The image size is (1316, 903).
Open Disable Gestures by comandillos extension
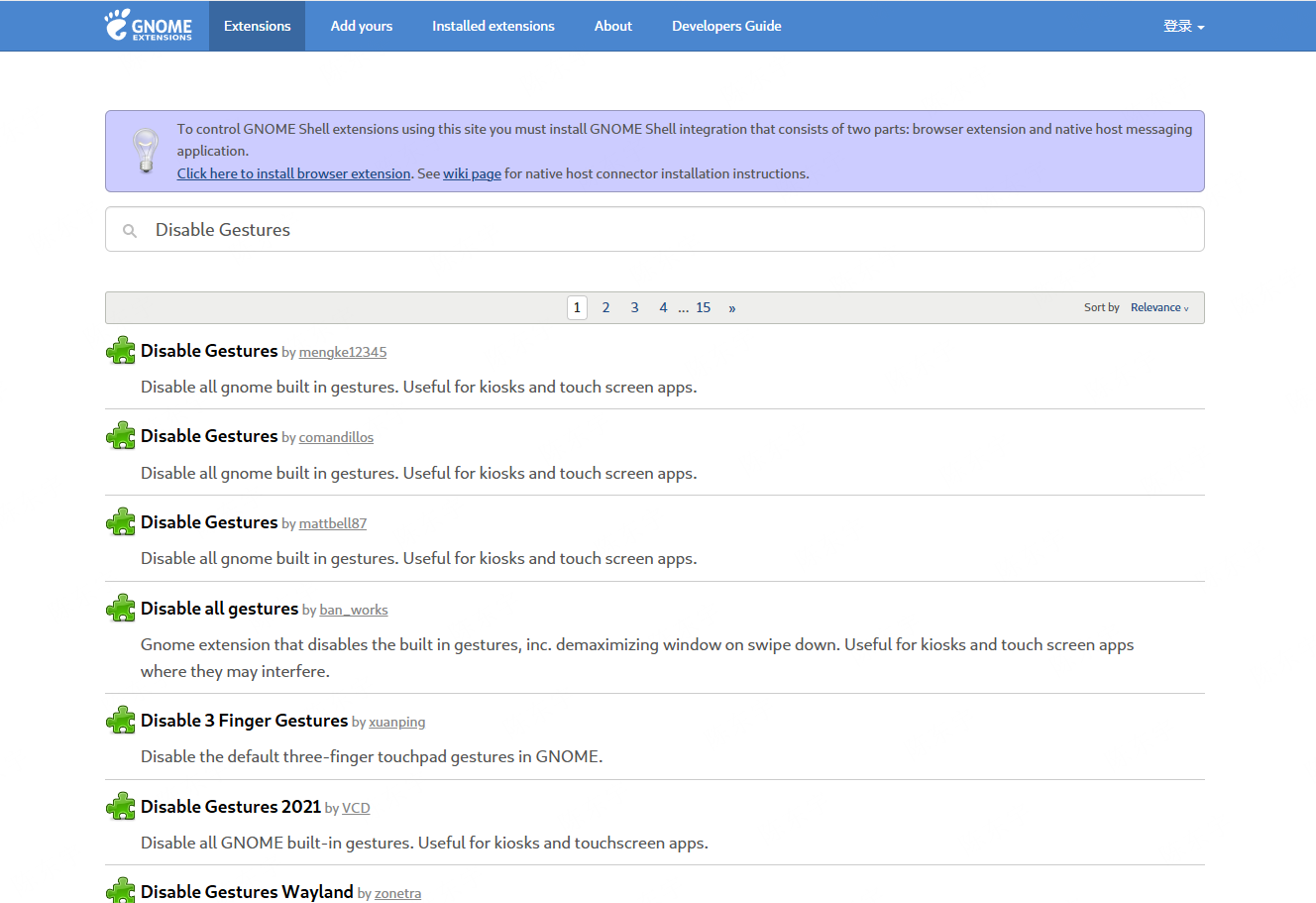pyautogui.click(x=209, y=436)
